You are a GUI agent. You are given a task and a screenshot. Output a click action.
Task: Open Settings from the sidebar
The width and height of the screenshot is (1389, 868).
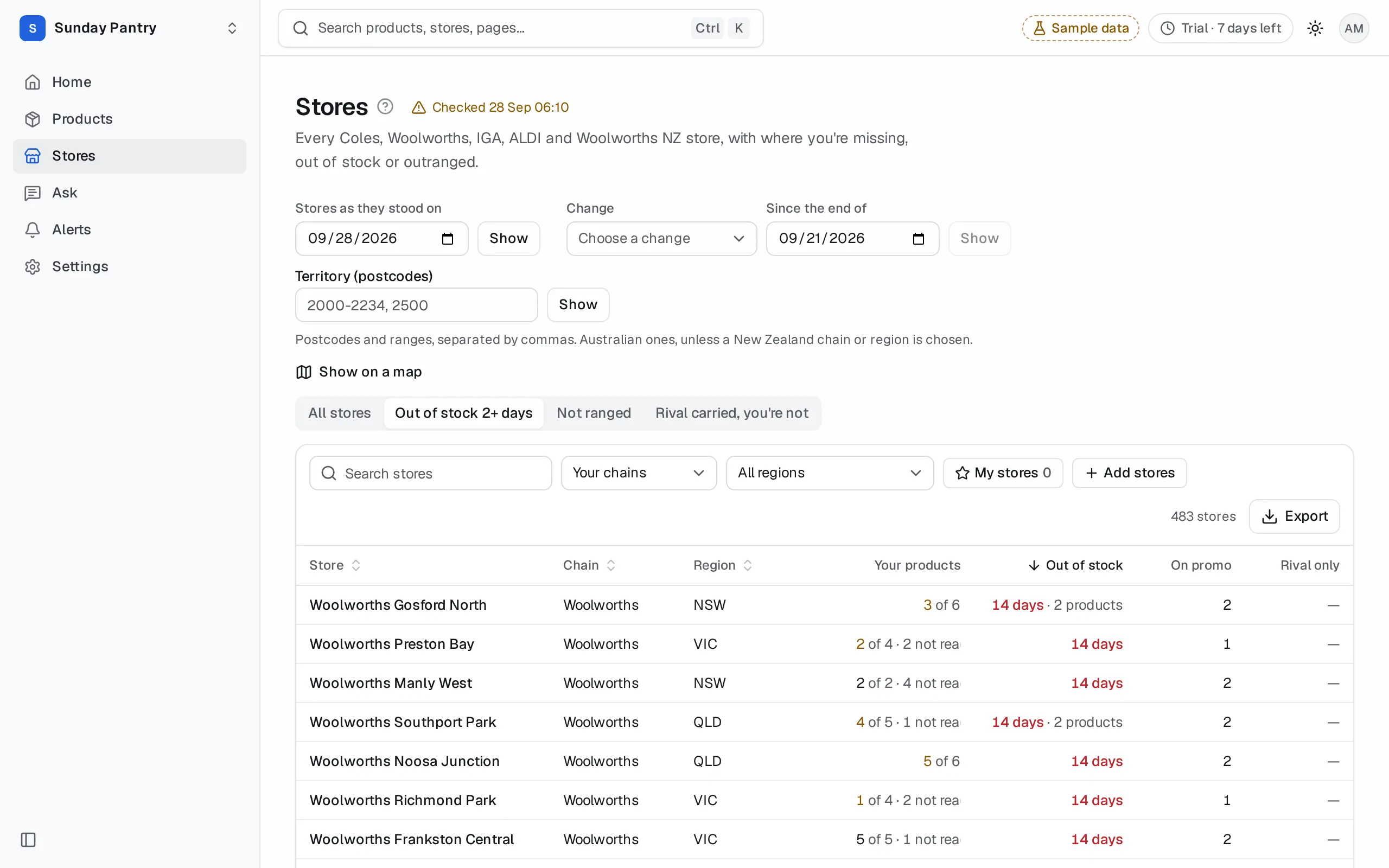130,266
